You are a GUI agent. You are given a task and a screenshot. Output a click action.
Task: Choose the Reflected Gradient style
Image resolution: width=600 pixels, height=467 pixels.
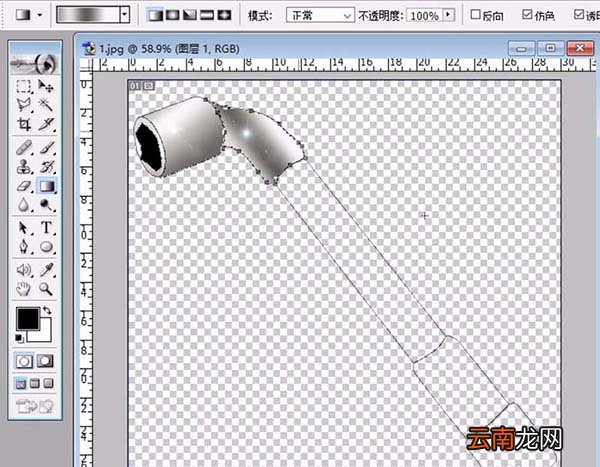coord(207,15)
